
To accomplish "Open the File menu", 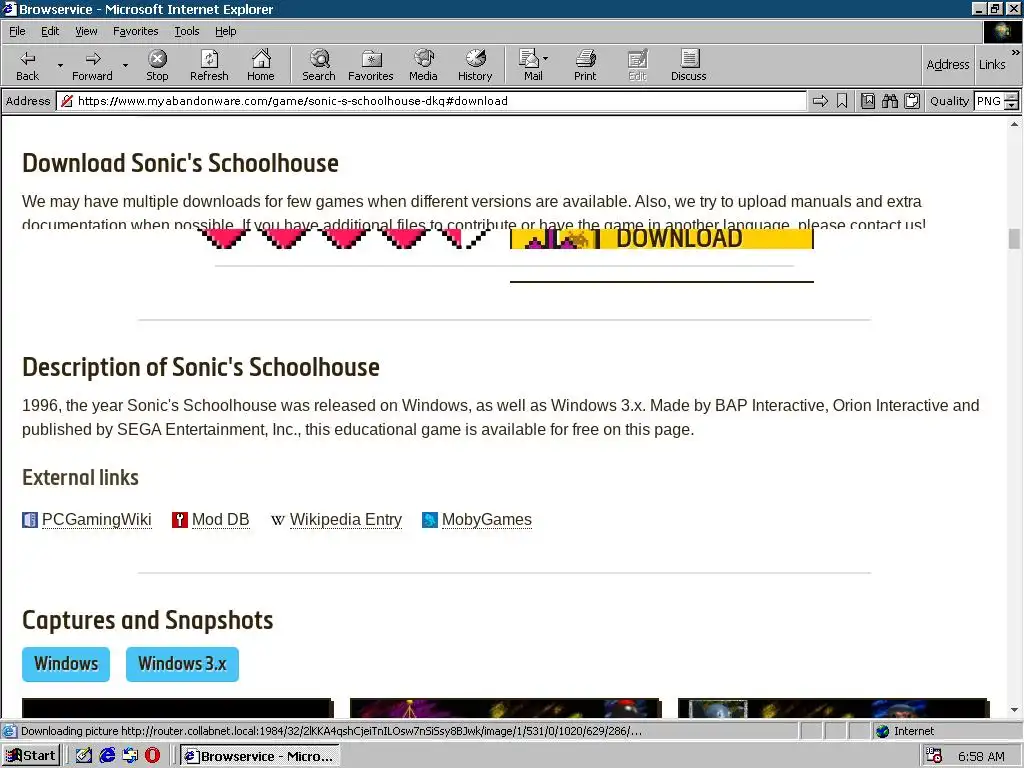I will (17, 31).
